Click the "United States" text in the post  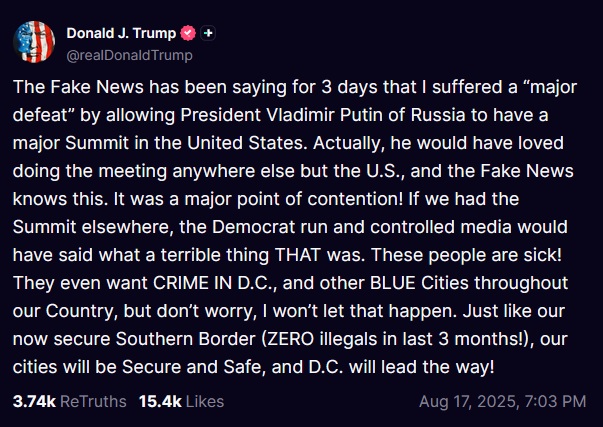click(248, 143)
